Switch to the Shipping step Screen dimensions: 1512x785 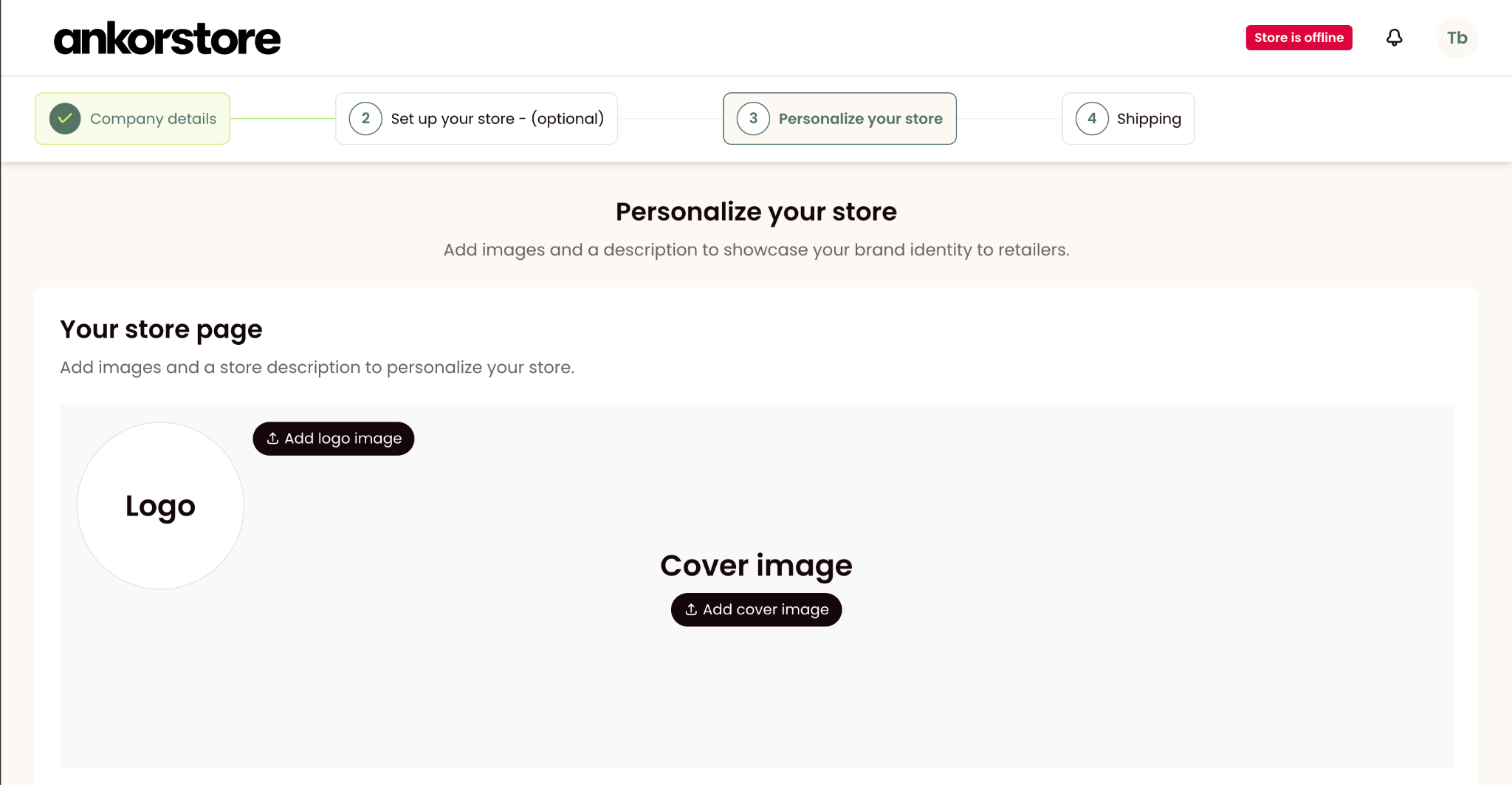point(1128,118)
